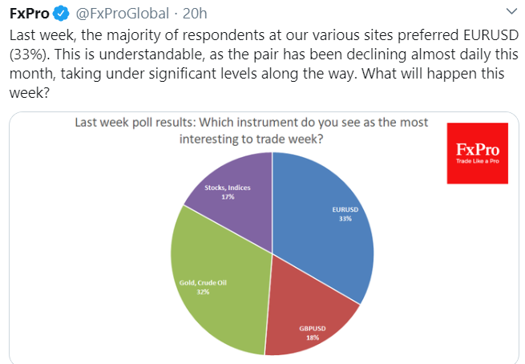525x364 pixels.
Task: Click the (33%) mention in tweet
Action: coord(30,54)
